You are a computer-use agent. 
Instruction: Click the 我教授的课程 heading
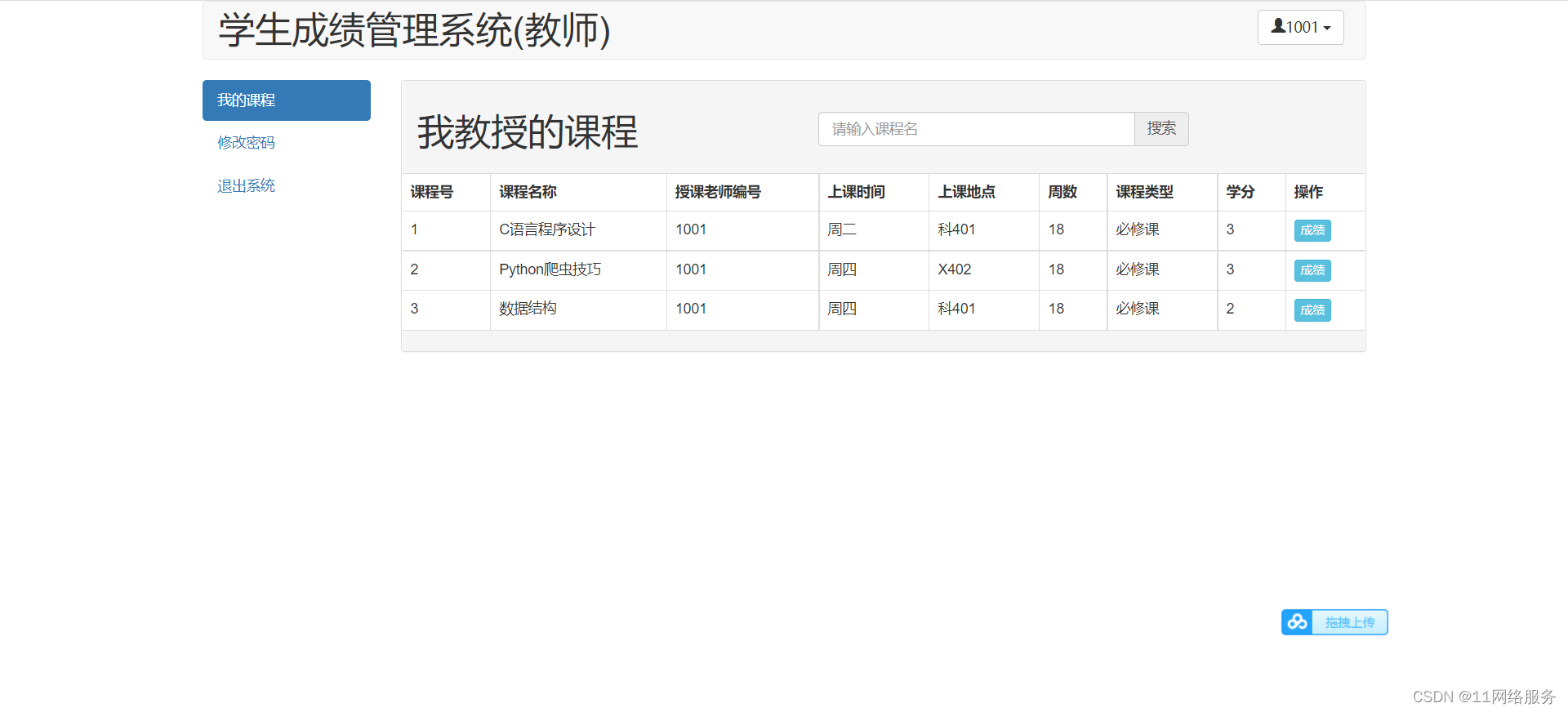(x=527, y=131)
